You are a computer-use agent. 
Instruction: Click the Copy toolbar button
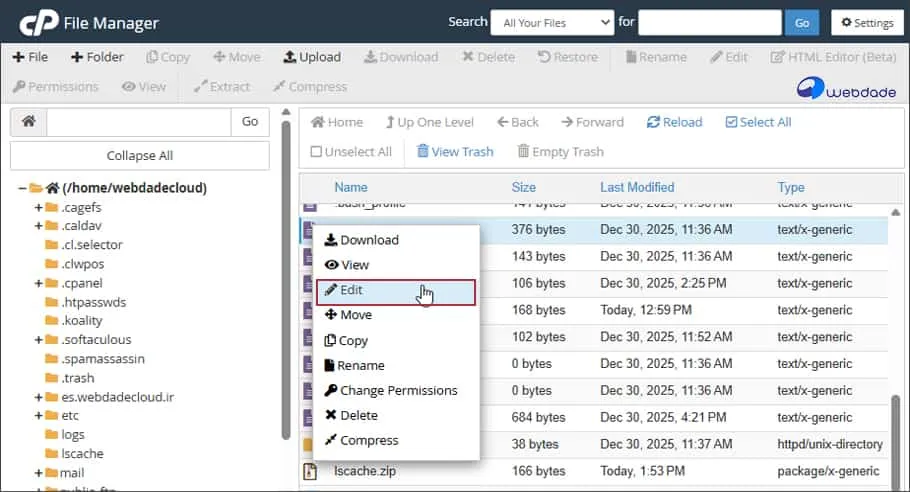pyautogui.click(x=168, y=57)
